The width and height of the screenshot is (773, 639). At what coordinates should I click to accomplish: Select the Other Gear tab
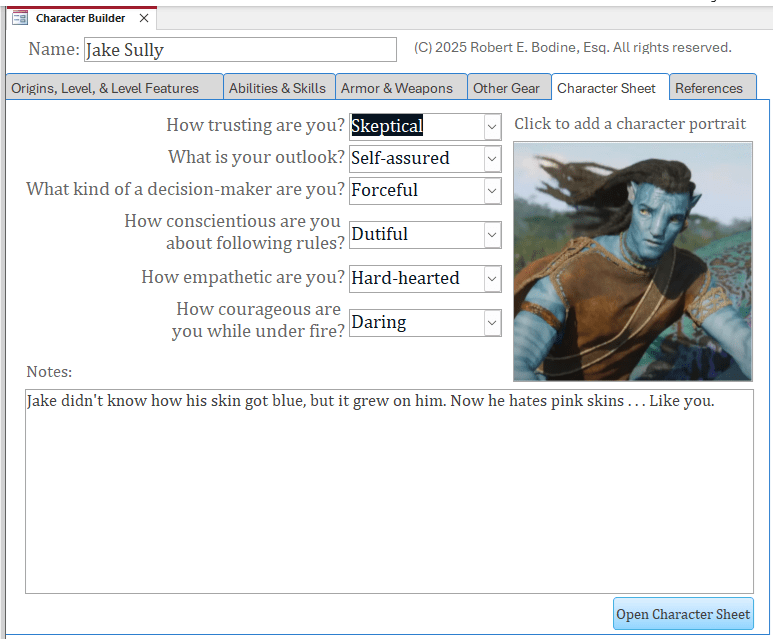coord(506,88)
